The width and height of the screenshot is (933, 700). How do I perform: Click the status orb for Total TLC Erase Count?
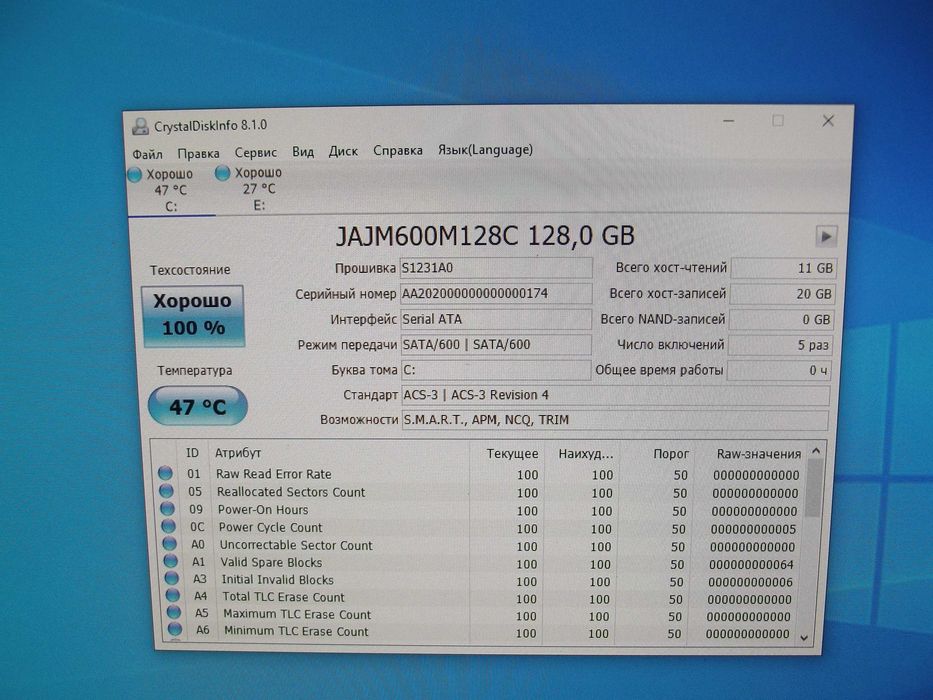click(173, 595)
